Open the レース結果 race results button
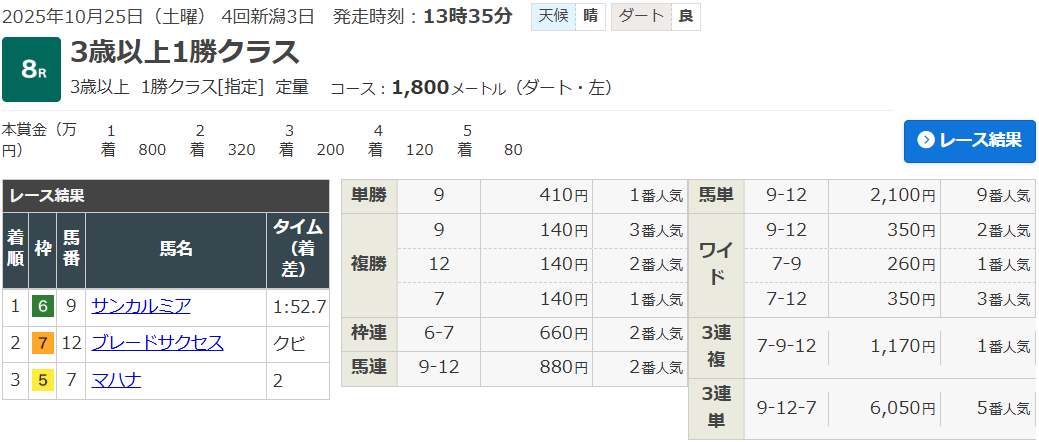Screen dimensions: 1039x442 (x=969, y=140)
